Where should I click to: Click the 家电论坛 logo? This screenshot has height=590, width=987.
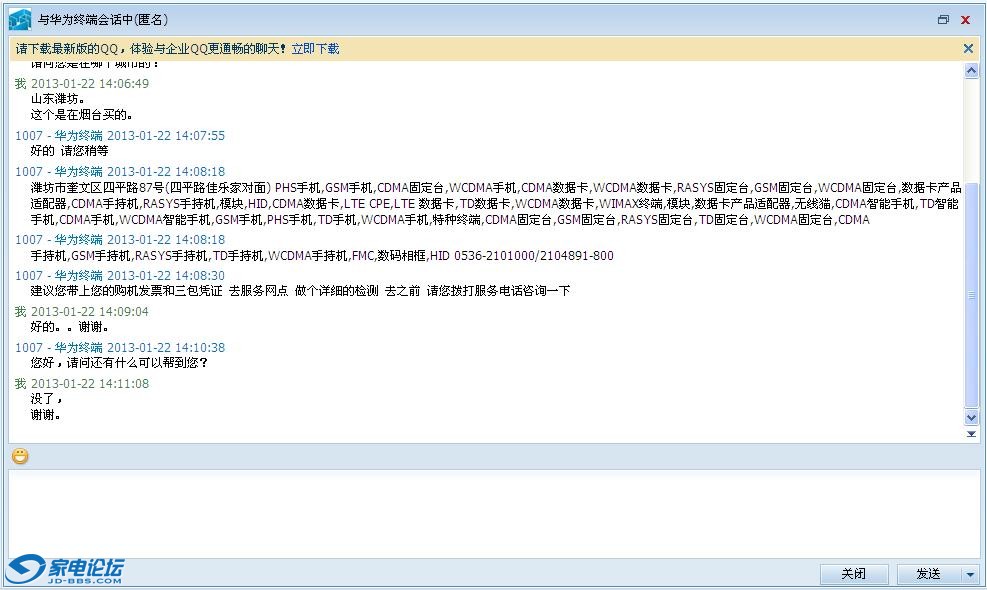point(65,570)
